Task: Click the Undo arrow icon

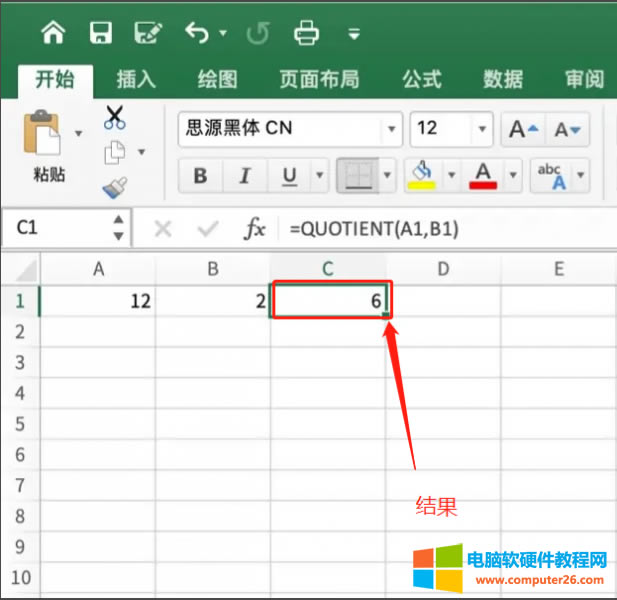Action: point(197,33)
